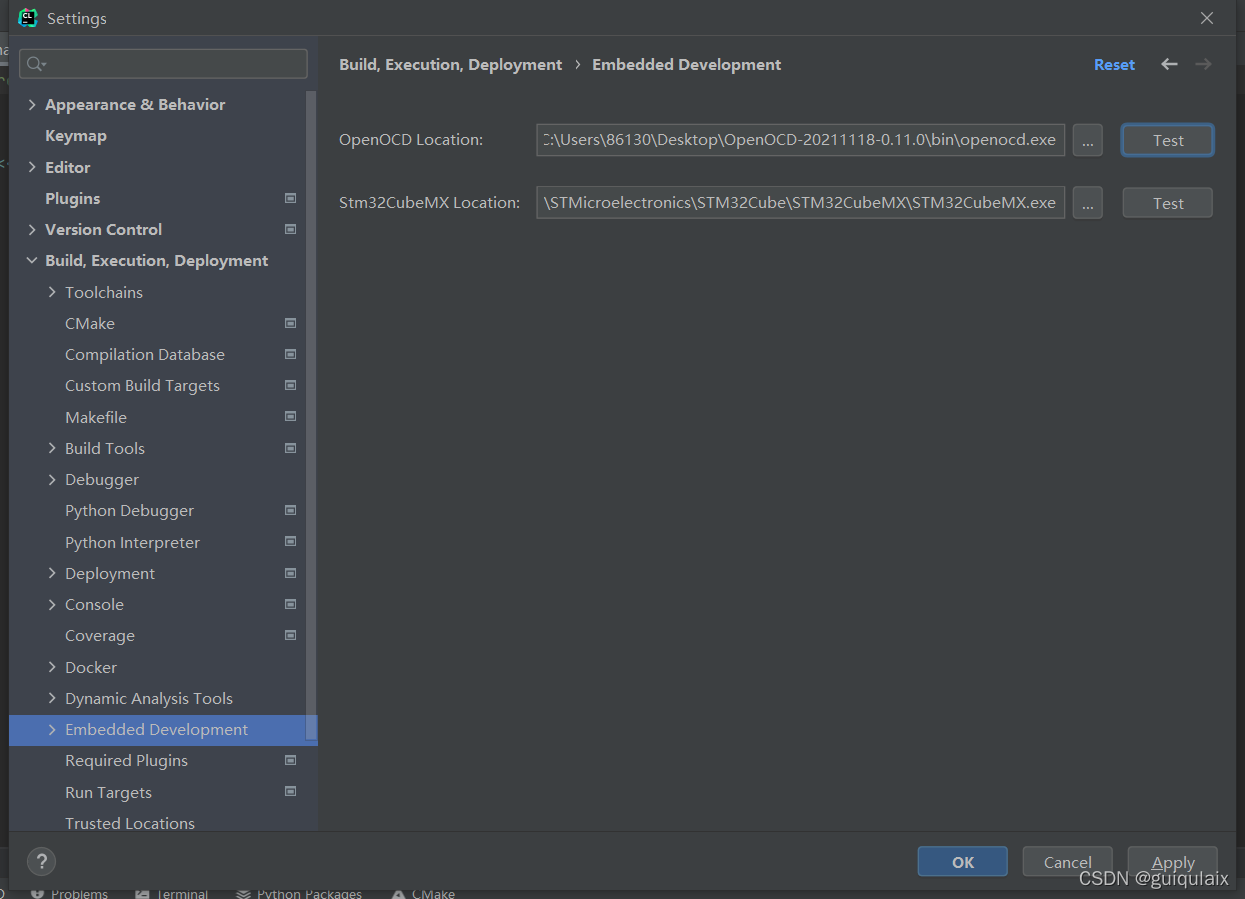The image size is (1245, 899).
Task: Click the project-level icon beside Python Debugger
Action: (x=290, y=510)
